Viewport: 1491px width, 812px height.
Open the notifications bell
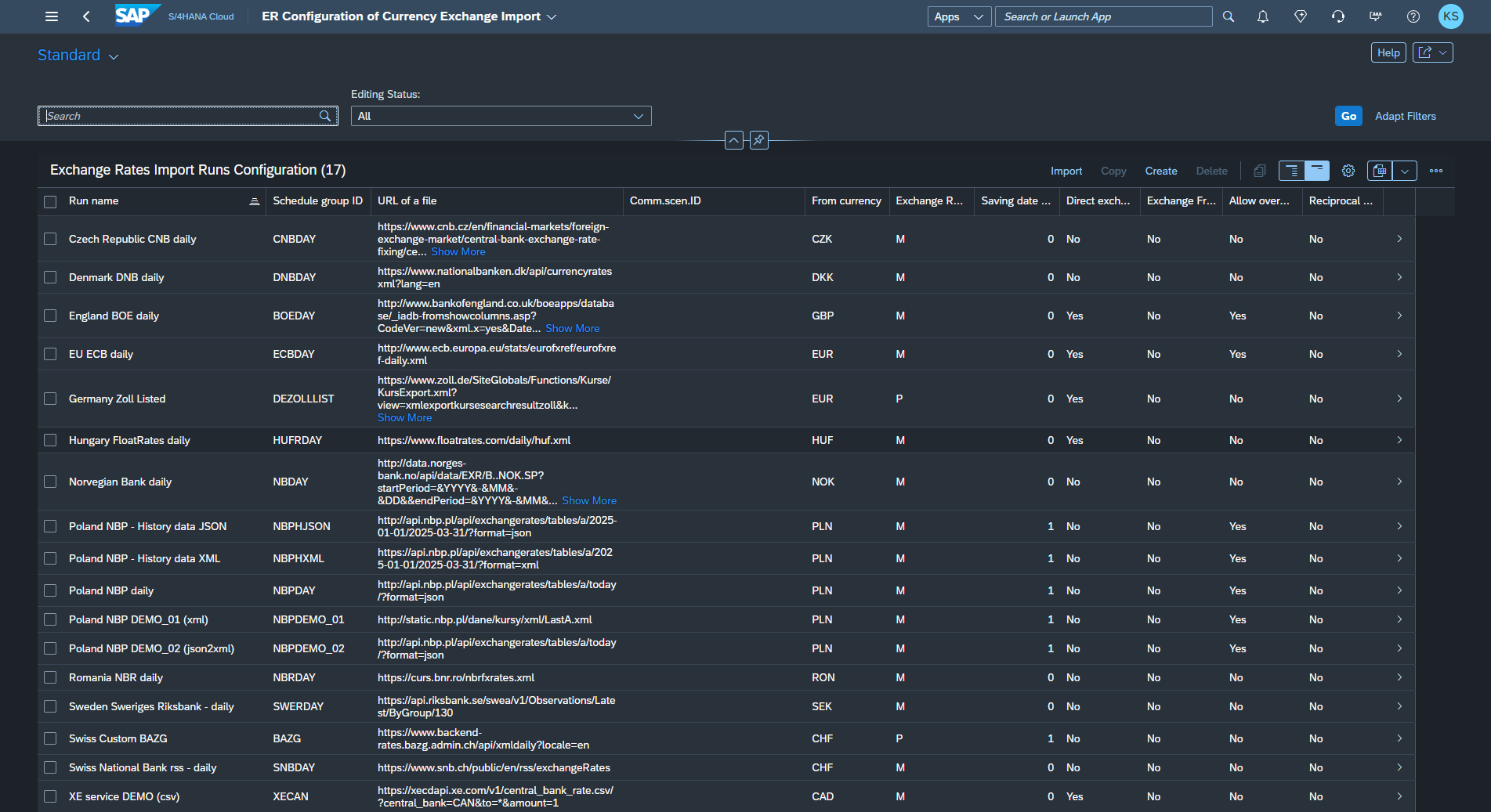(x=1262, y=16)
